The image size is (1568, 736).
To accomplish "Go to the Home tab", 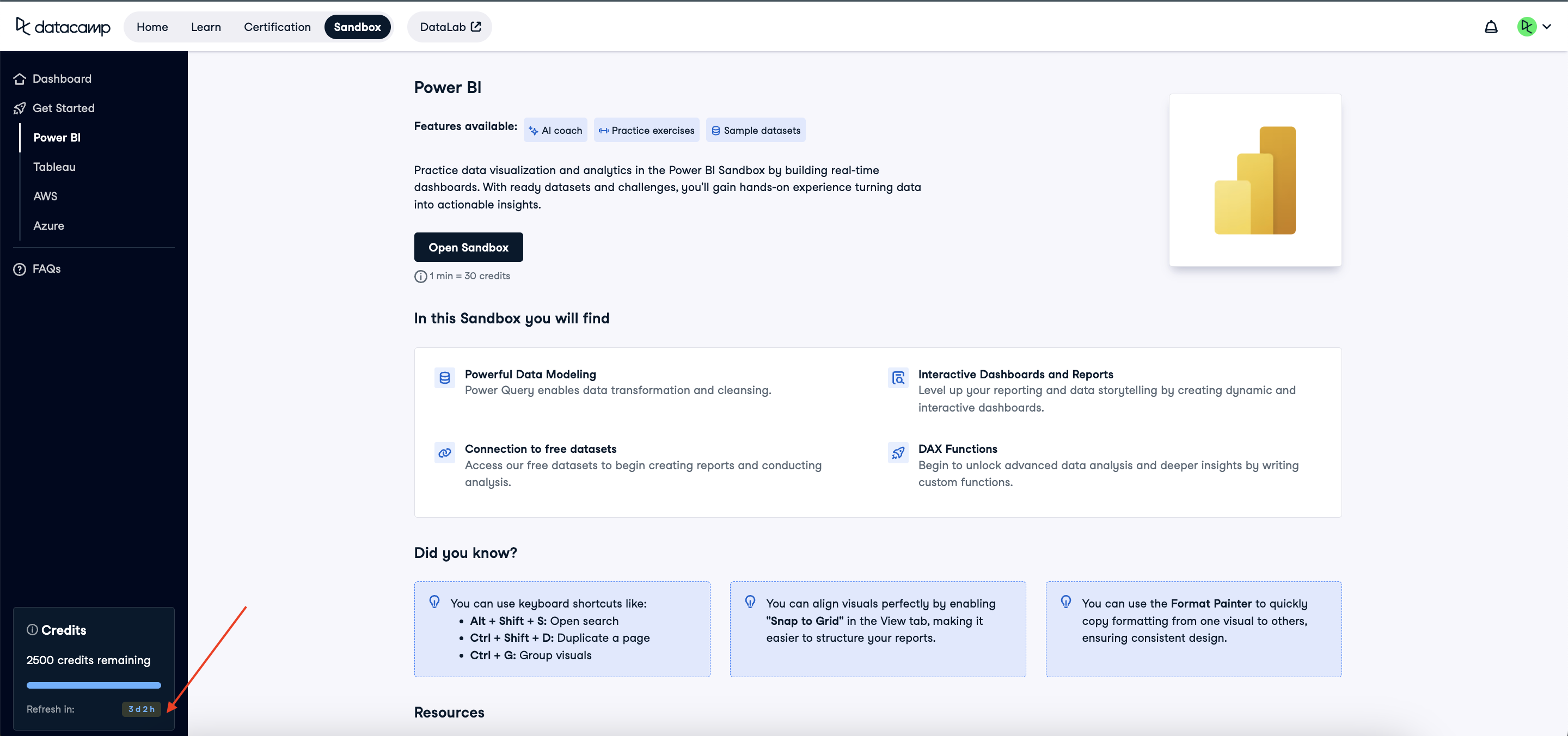I will click(152, 27).
